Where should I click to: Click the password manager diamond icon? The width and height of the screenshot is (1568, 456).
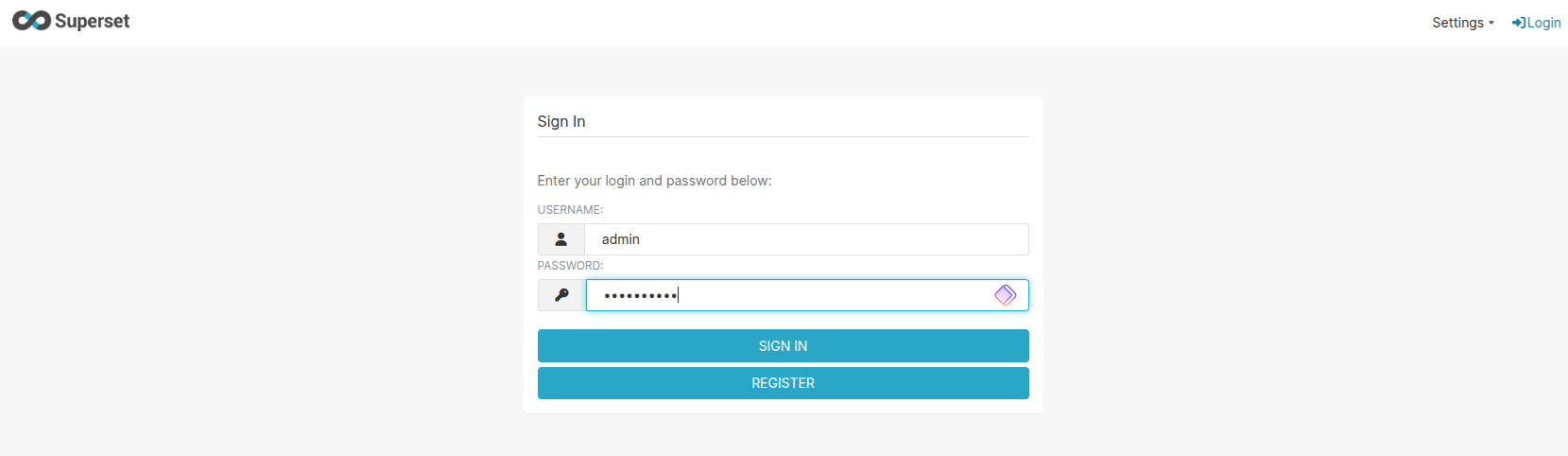point(1005,295)
